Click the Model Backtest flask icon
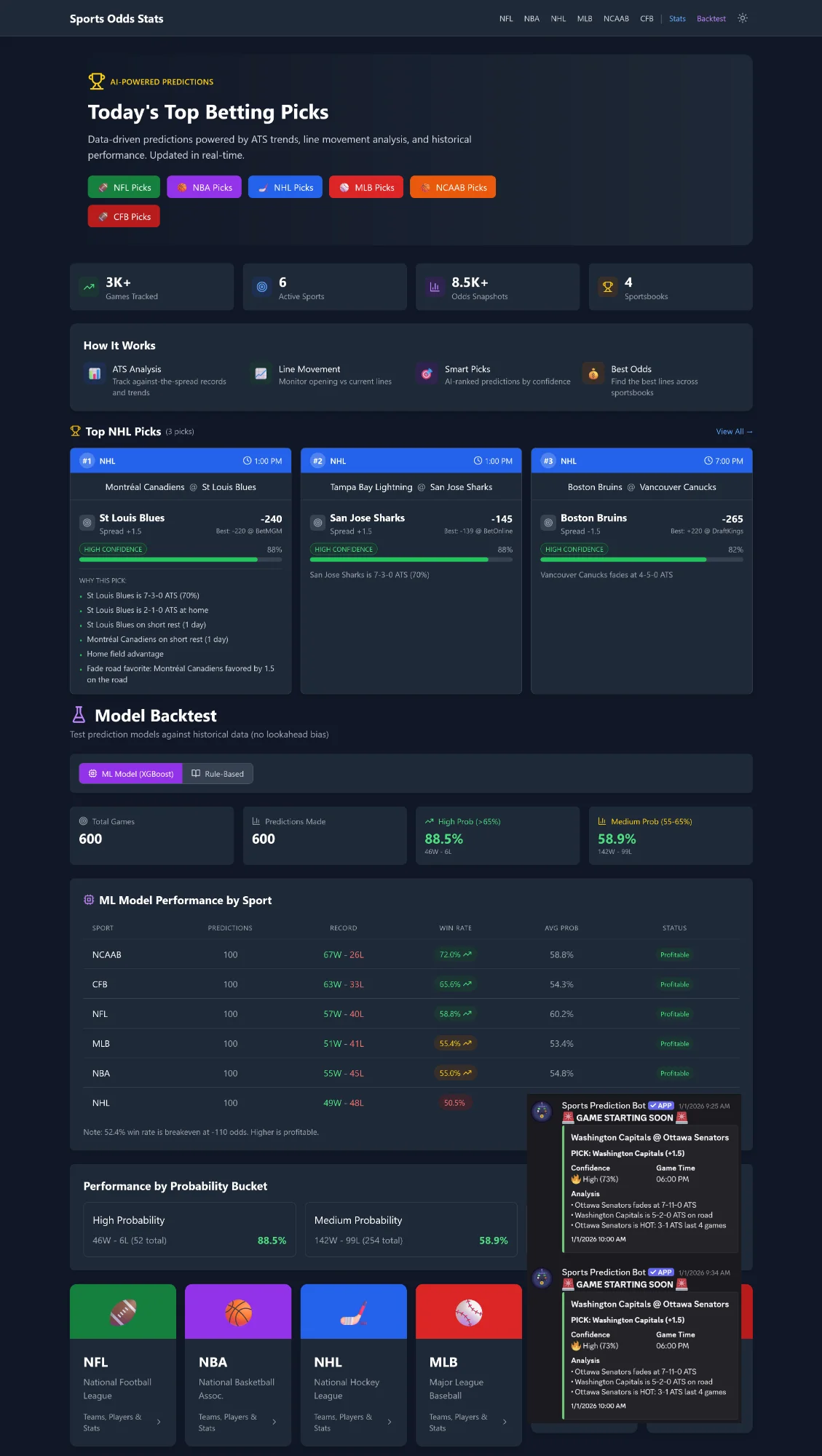Image resolution: width=822 pixels, height=1456 pixels. [x=79, y=714]
